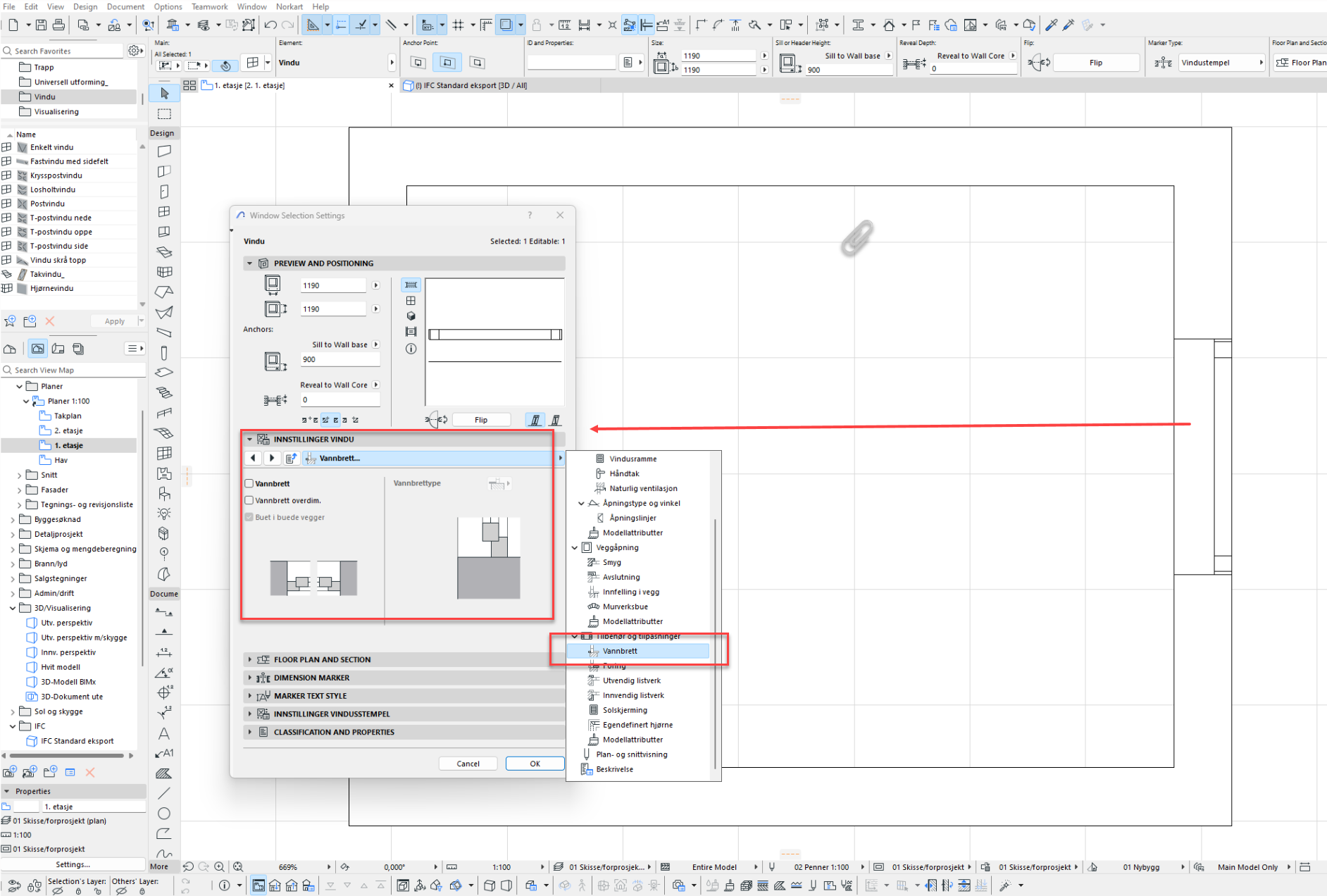Click the Search Favorites settings gear
The height and width of the screenshot is (896, 1327).
coord(134,51)
